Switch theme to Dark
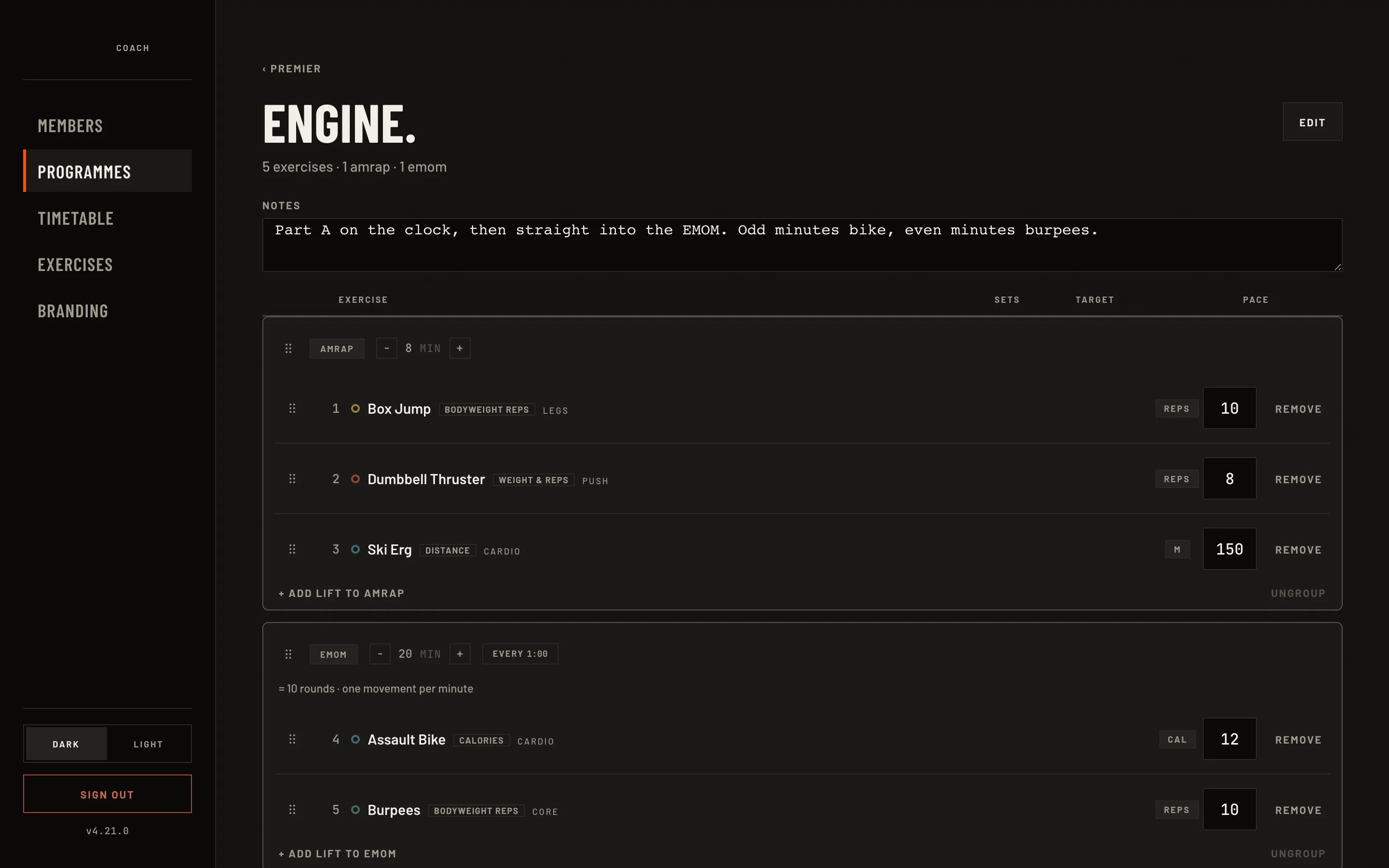1389x868 pixels. (x=66, y=744)
